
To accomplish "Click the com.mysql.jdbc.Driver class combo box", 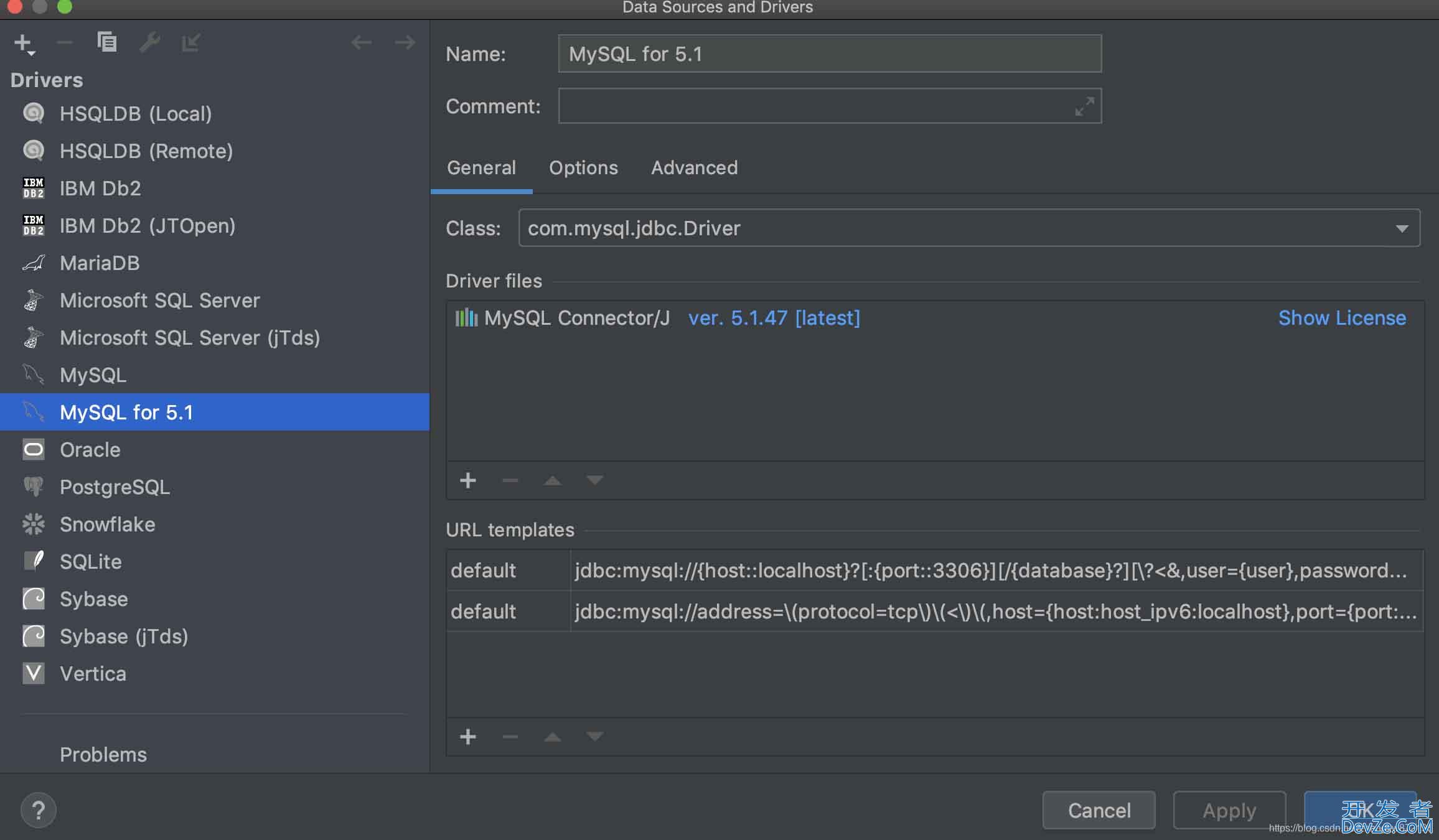I will pos(969,228).
